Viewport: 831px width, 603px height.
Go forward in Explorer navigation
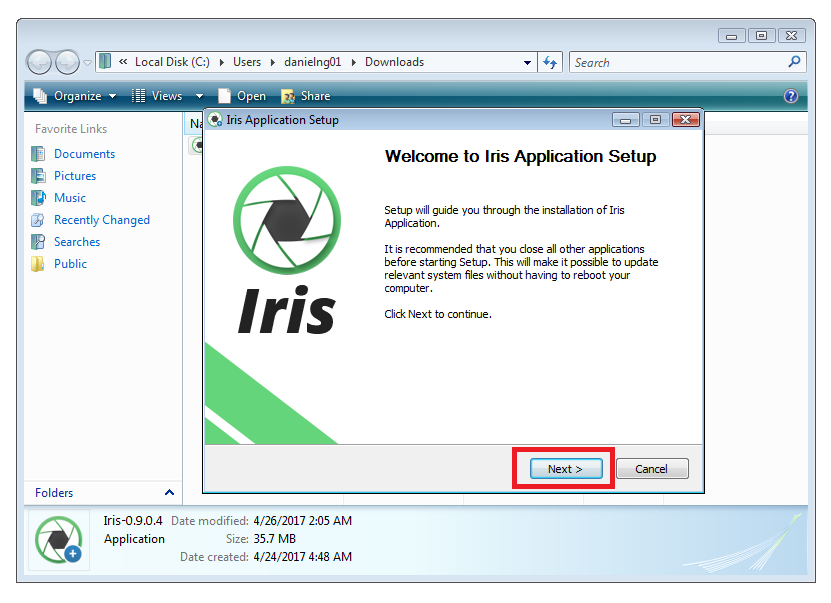pos(67,63)
